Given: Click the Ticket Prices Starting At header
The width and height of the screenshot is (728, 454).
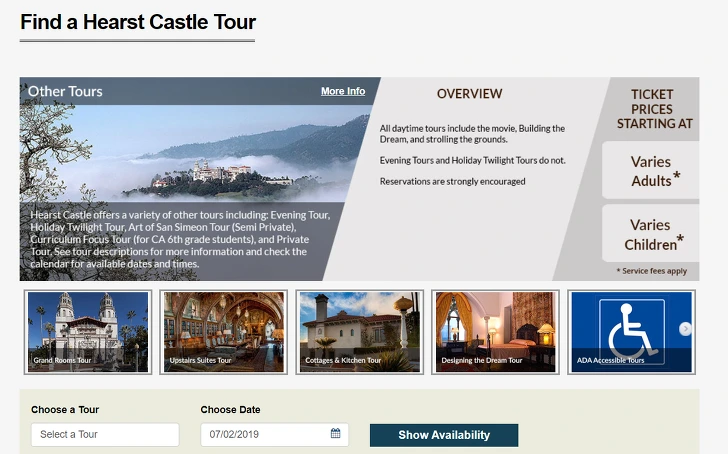Looking at the screenshot, I should [x=654, y=109].
